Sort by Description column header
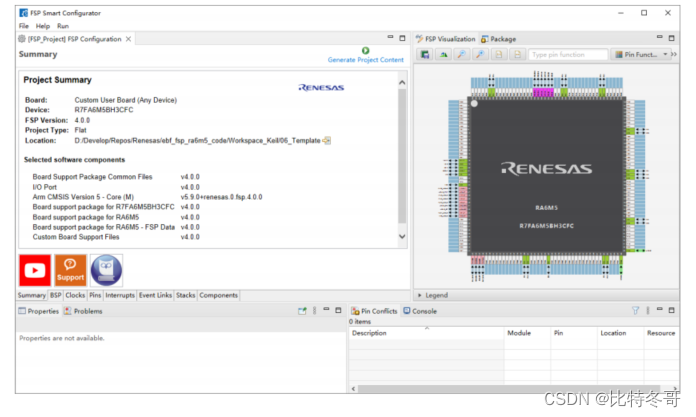Screen dimensions: 696x417 (427, 333)
